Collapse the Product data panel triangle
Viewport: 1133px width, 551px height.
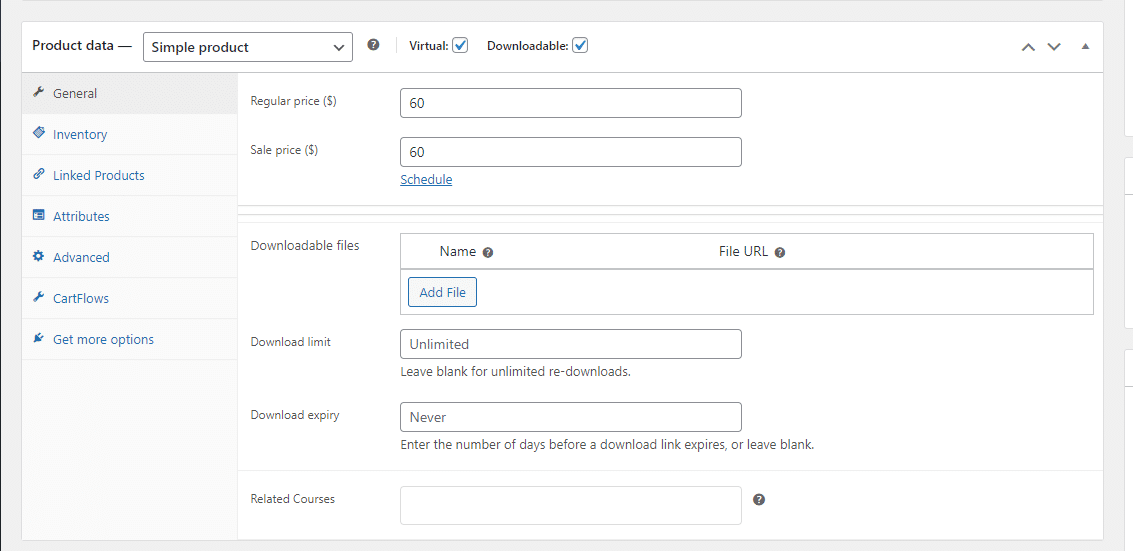pos(1085,47)
